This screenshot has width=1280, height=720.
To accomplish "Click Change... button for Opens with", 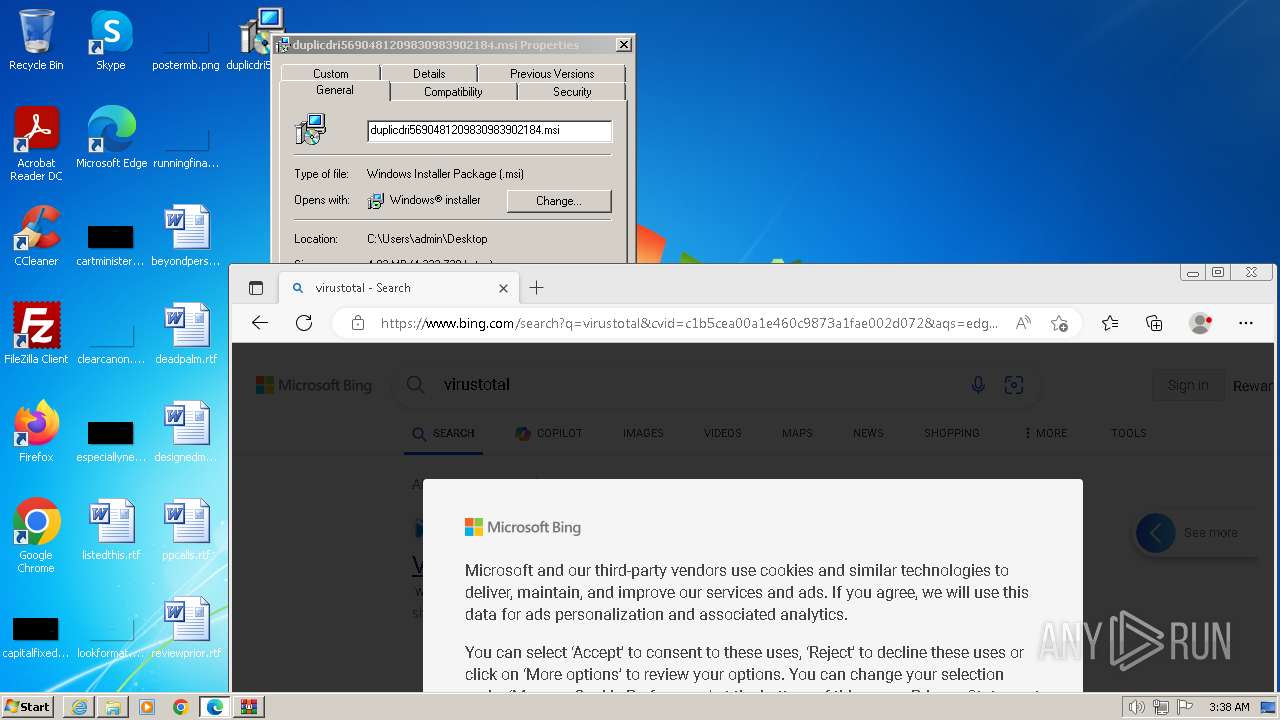I will click(558, 201).
